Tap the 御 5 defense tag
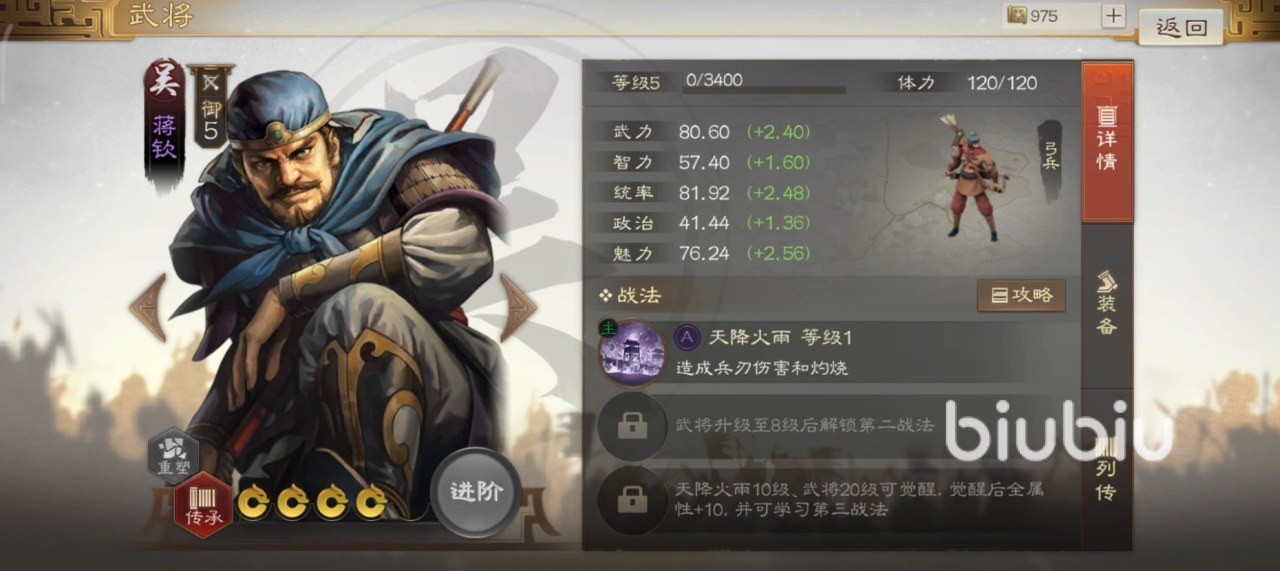Screen dimensions: 1280x571 (x=211, y=106)
